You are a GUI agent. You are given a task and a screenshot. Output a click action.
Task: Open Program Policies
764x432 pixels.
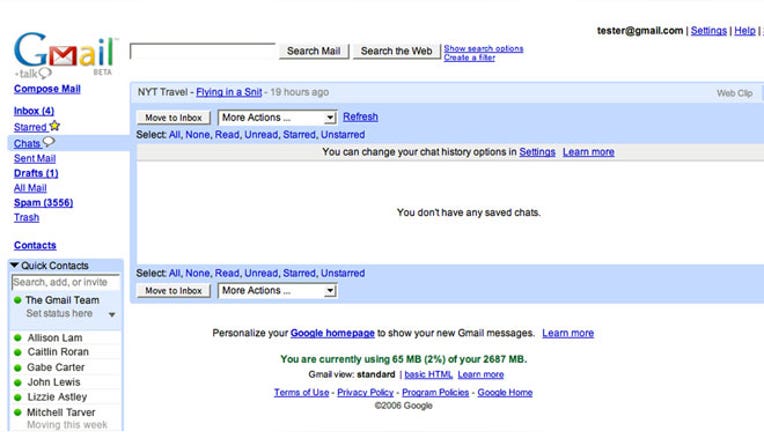tap(436, 393)
